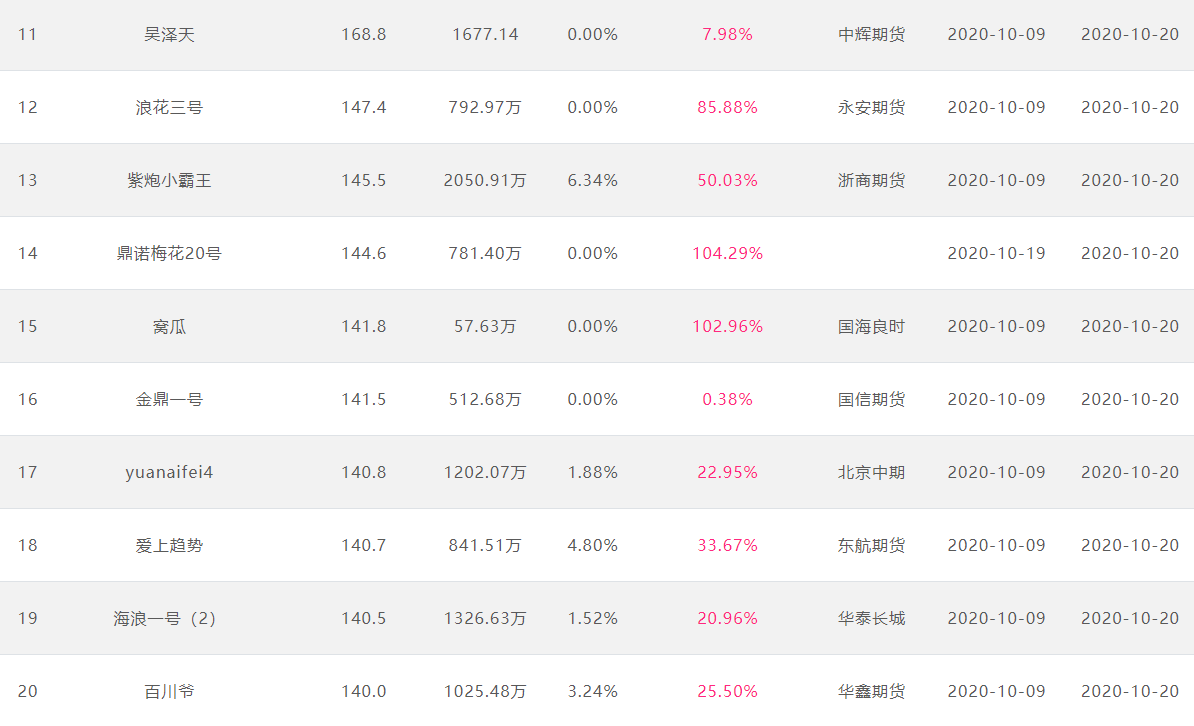Select 永安期货 futures company
Viewport: 1194px width, 726px height.
click(871, 107)
